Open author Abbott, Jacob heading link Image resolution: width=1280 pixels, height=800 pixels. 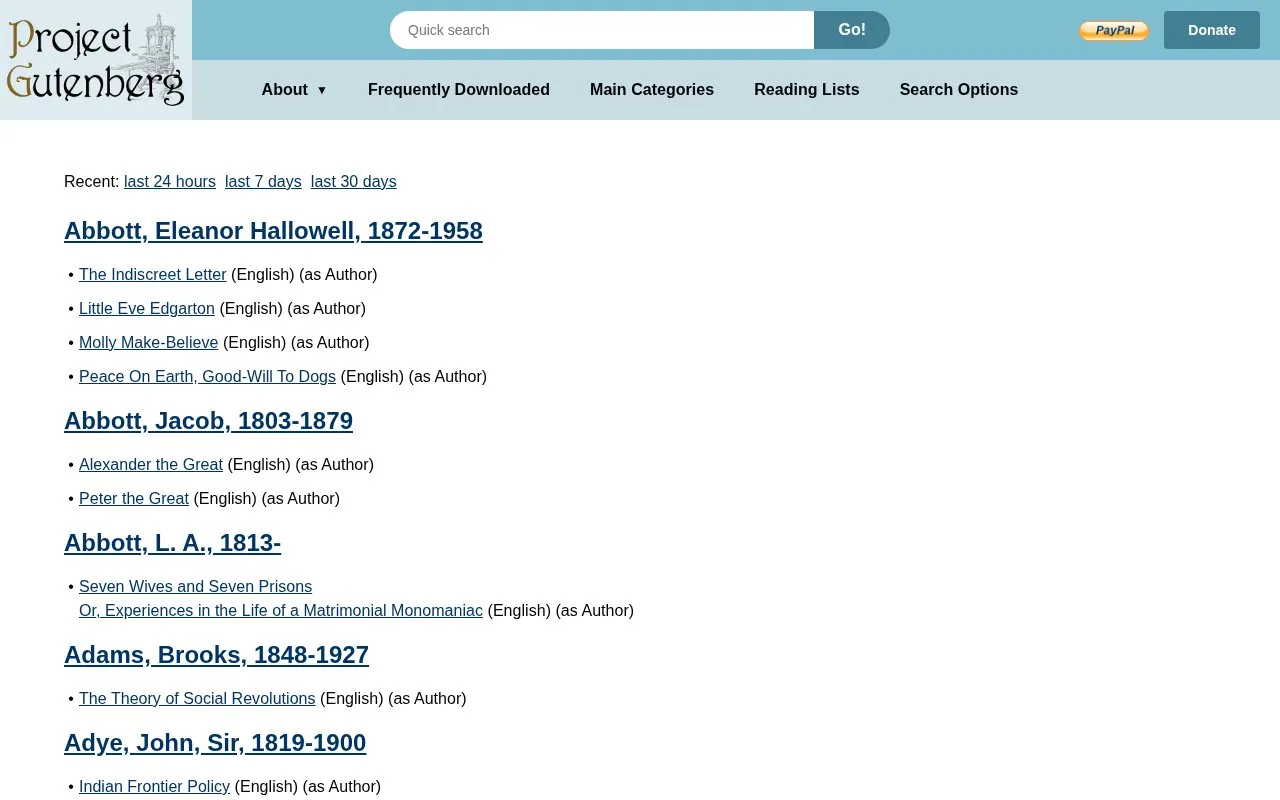pyautogui.click(x=208, y=421)
